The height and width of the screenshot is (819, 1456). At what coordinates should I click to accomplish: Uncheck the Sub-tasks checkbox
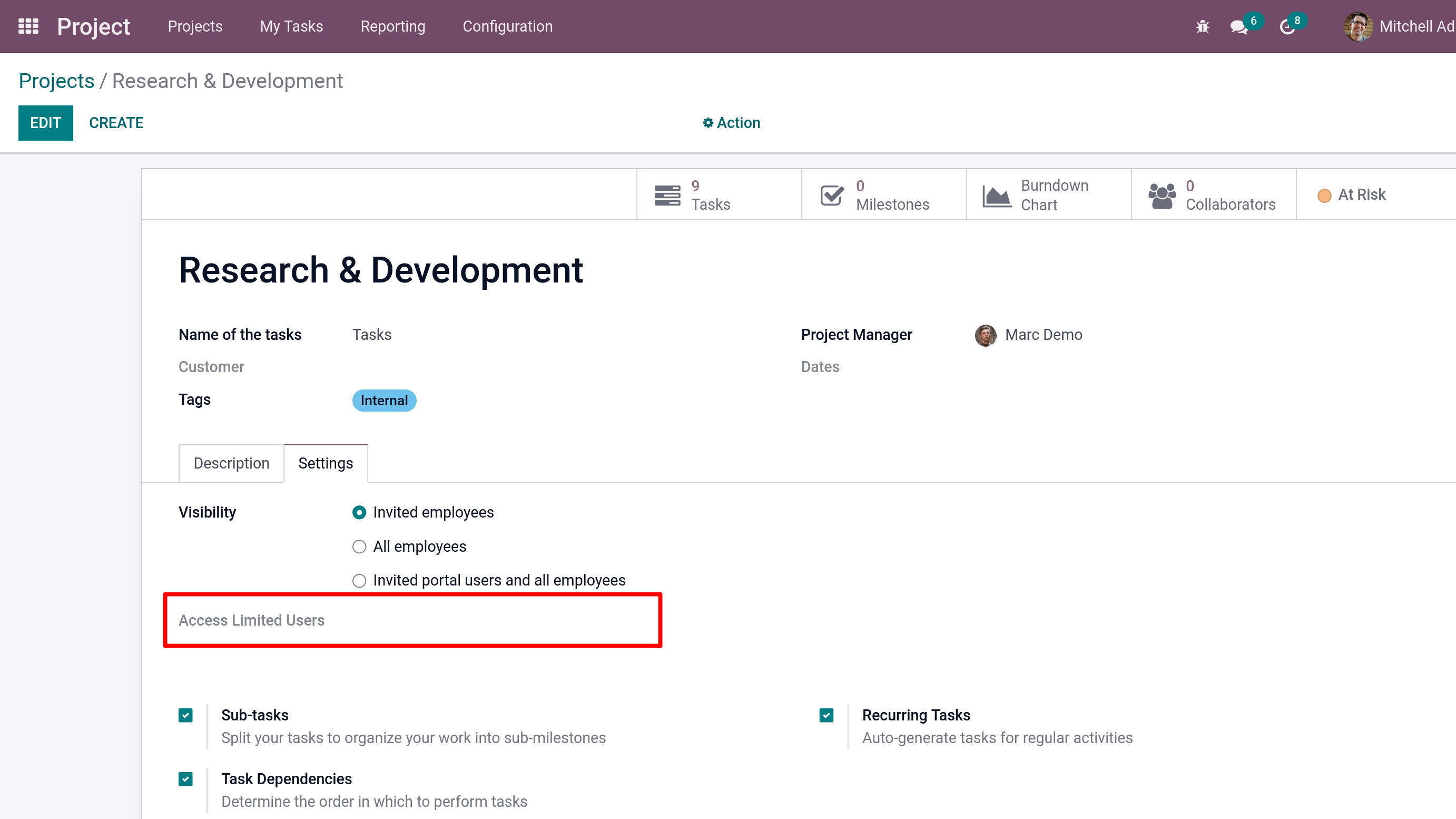(185, 716)
